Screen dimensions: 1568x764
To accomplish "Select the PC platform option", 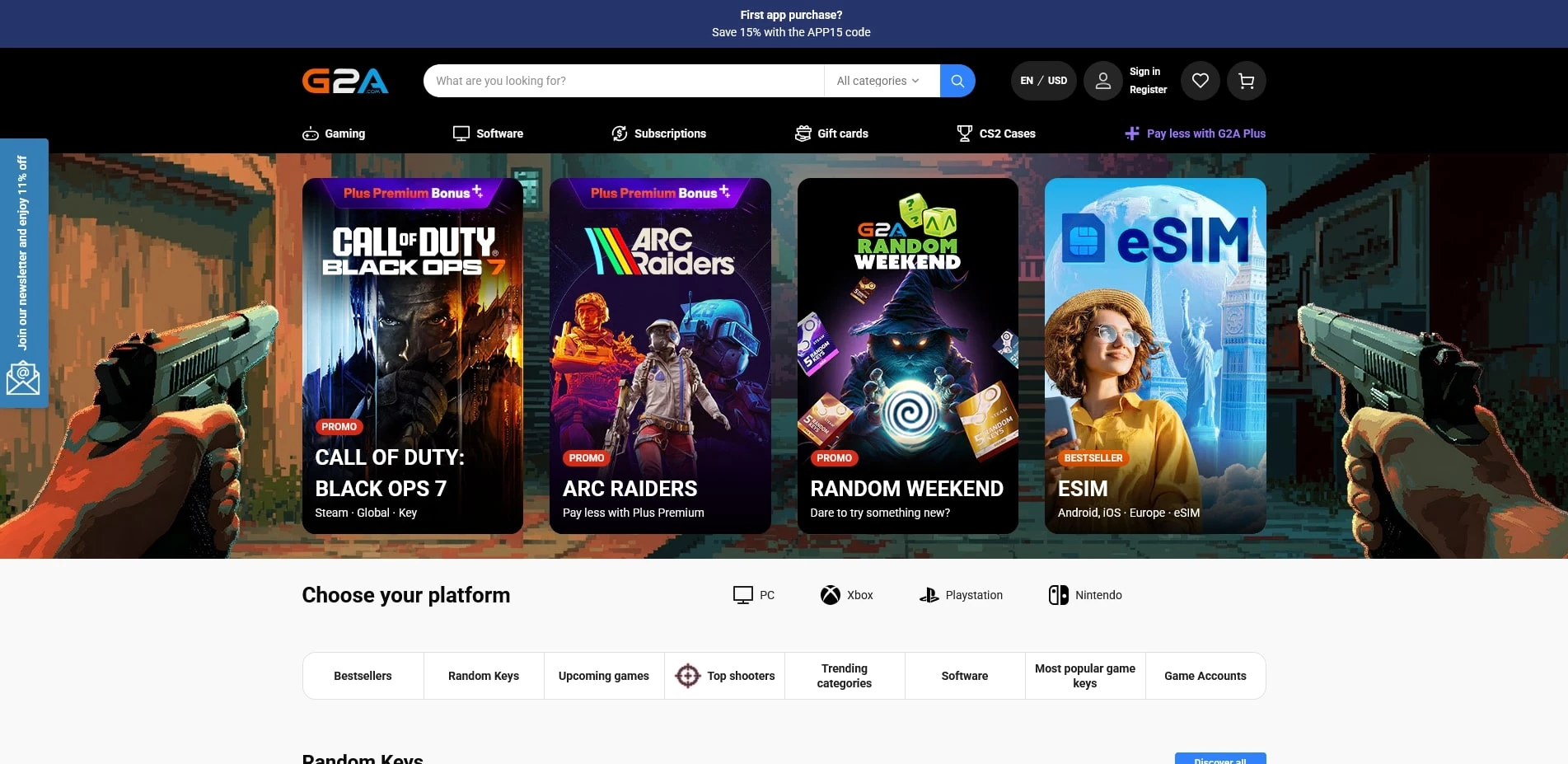I will pos(753,594).
